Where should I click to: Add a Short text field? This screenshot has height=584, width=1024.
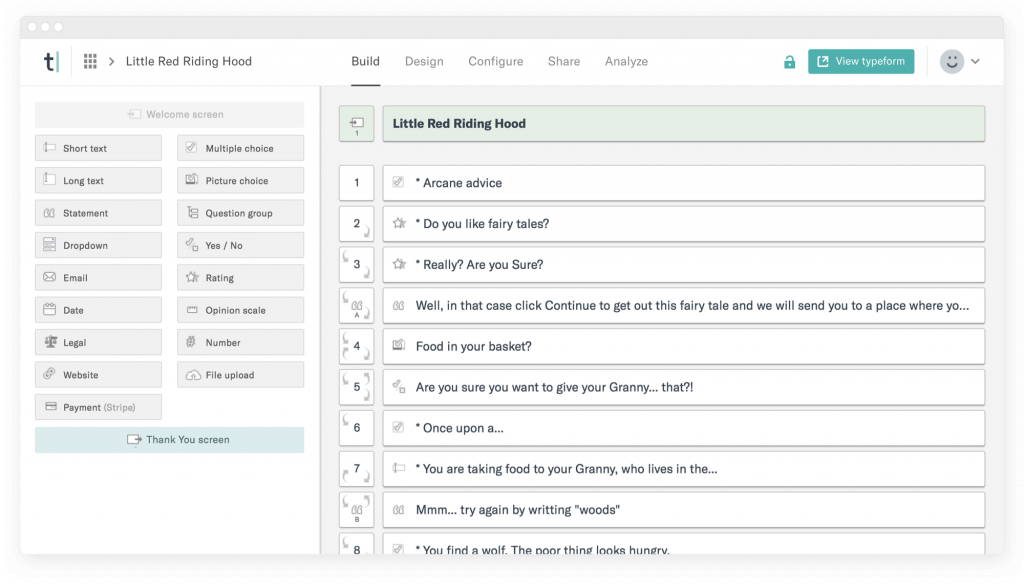pos(98,147)
